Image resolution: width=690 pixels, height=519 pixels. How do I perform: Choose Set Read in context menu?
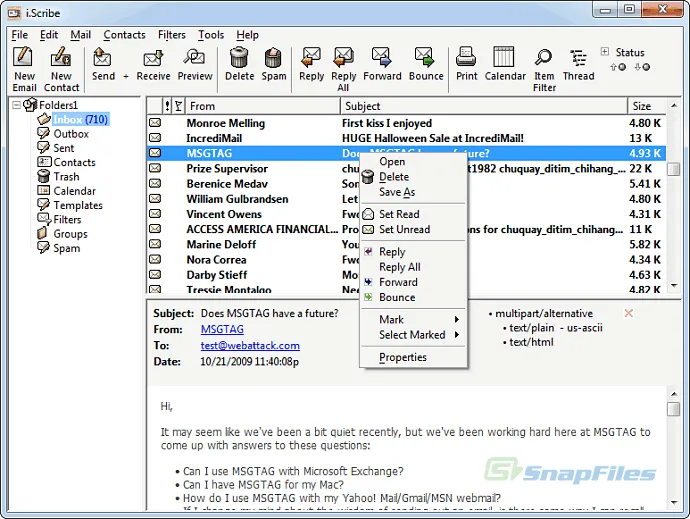point(413,214)
